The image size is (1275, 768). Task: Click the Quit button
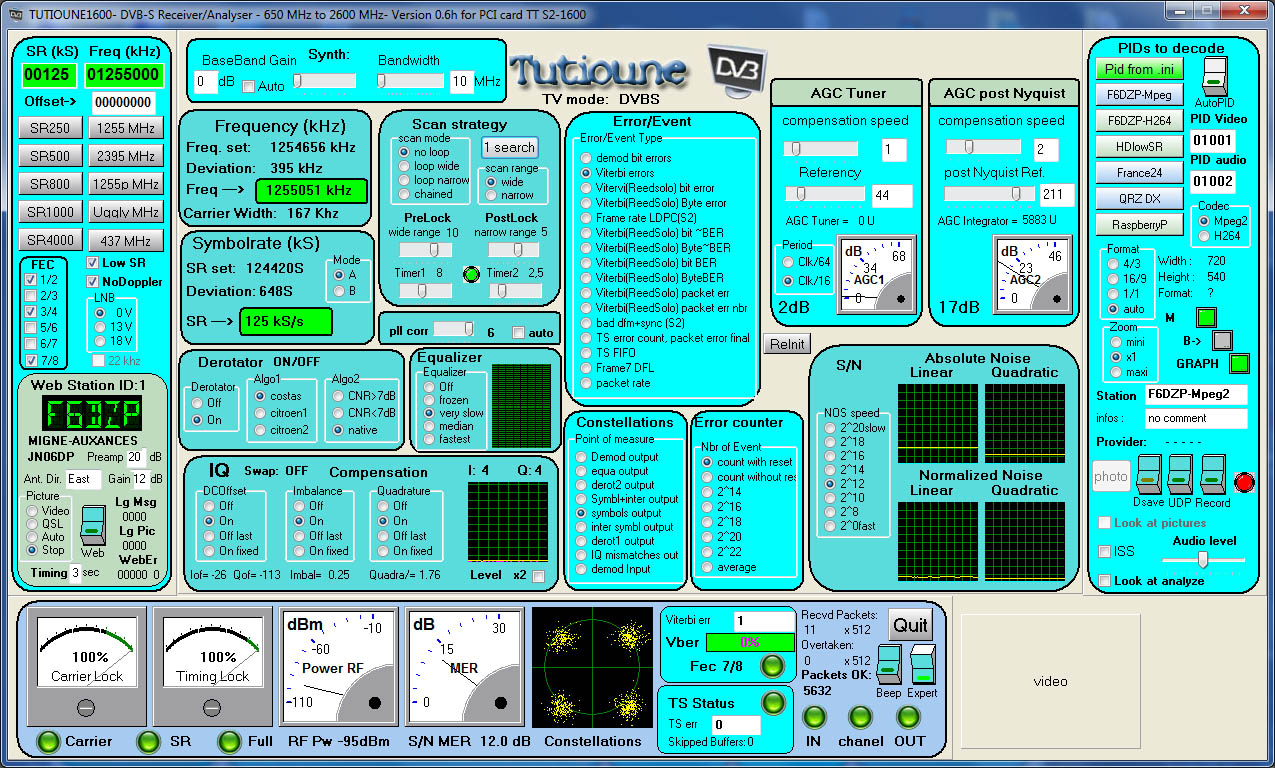pyautogui.click(x=909, y=624)
